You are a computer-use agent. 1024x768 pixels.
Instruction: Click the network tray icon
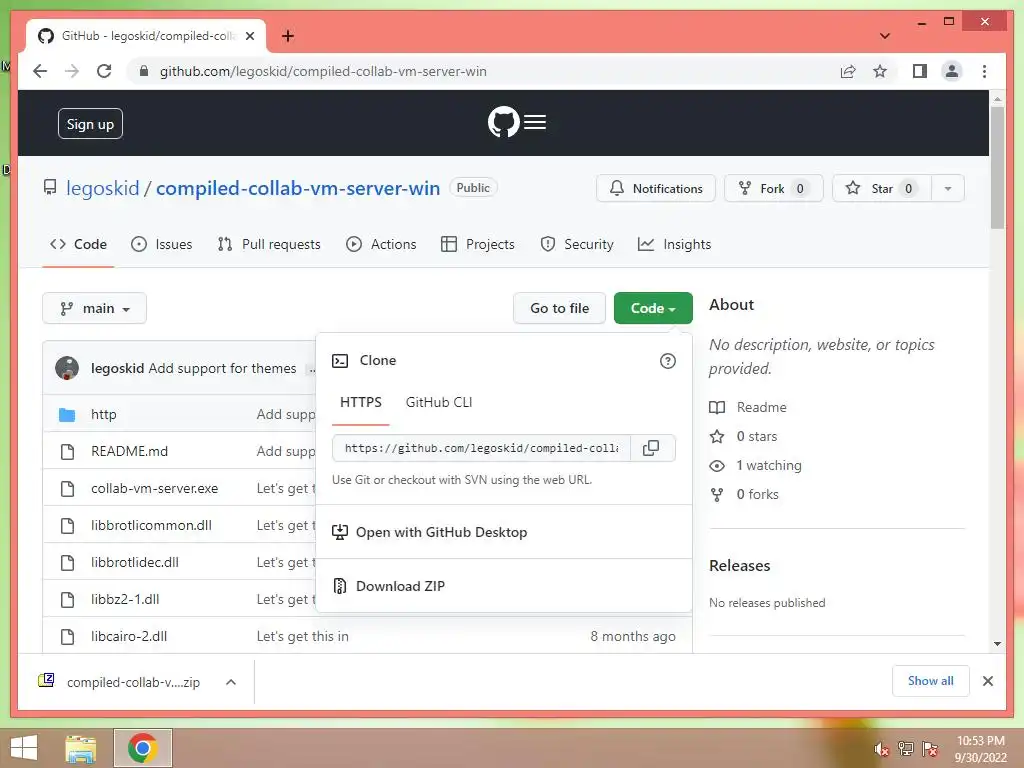[x=906, y=748]
